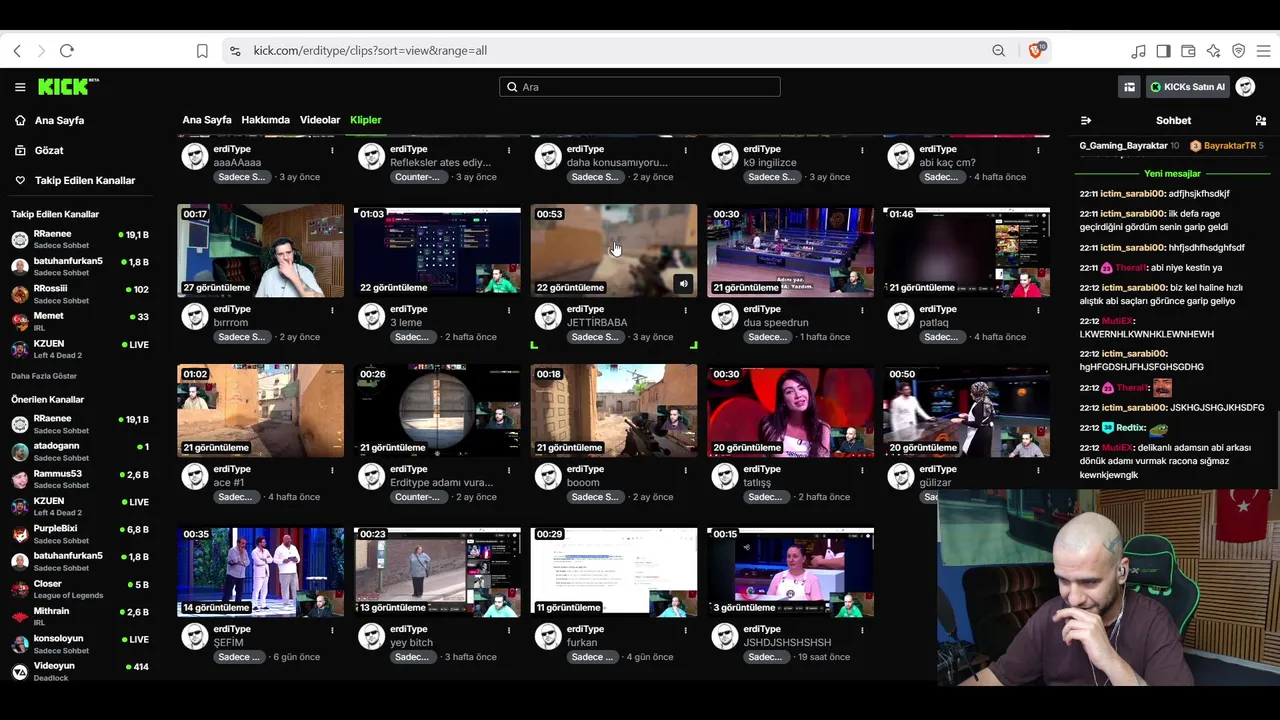Open the Leo AI sparkle icon
1280x720 pixels.
pos(1213,51)
